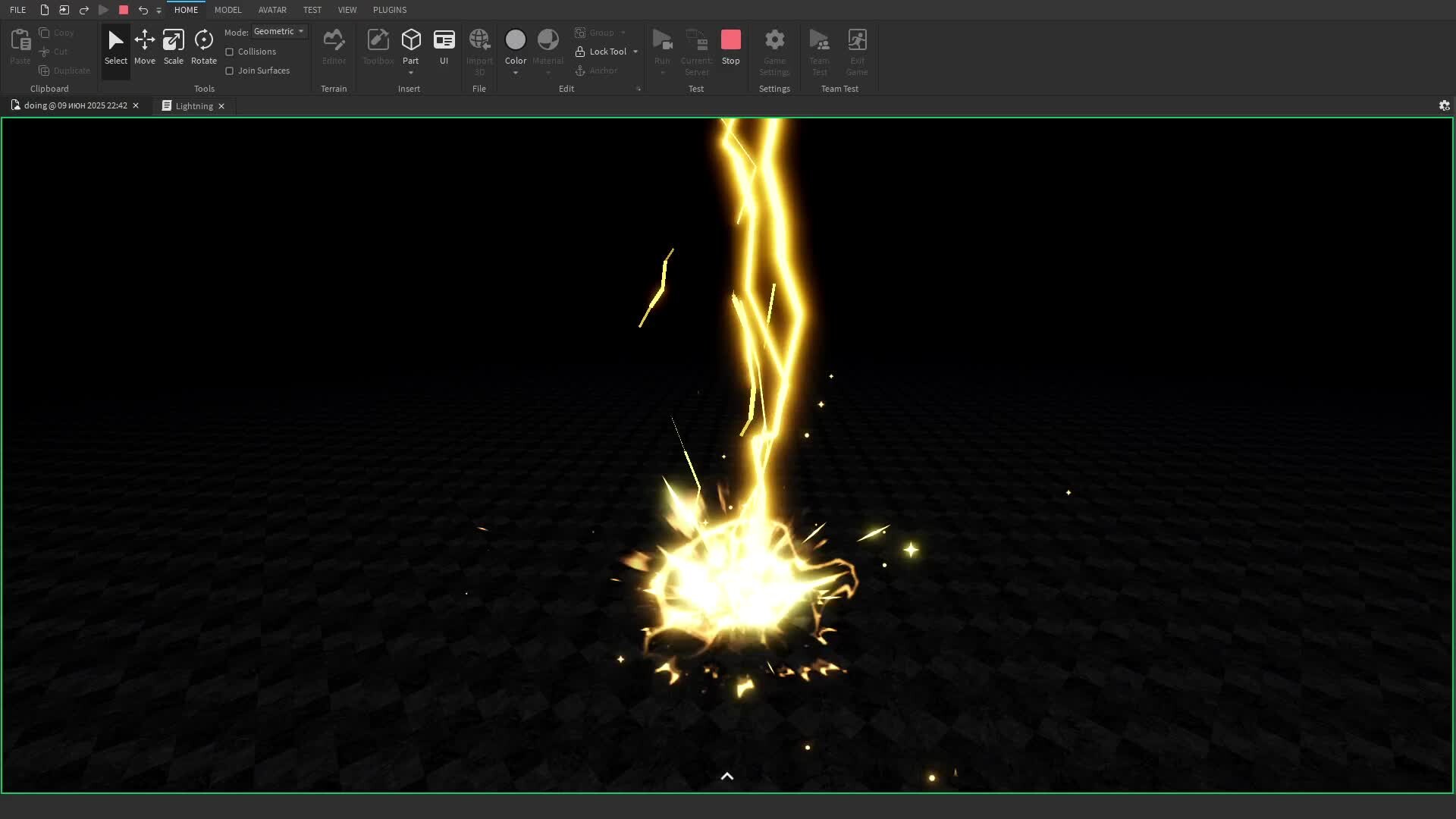
Task: Open the Geometric mode dropdown
Action: pyautogui.click(x=279, y=31)
